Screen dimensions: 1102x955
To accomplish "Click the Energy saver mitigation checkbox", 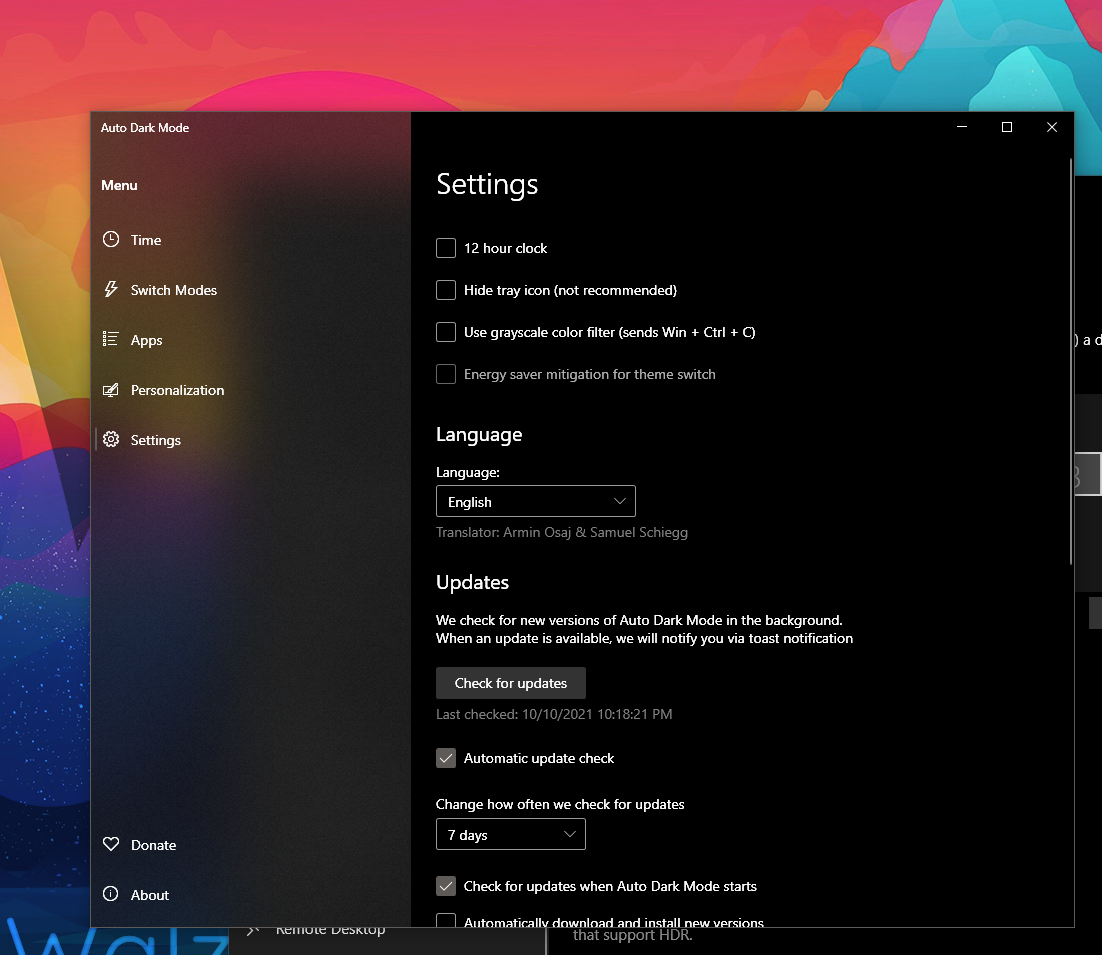I will [x=445, y=374].
